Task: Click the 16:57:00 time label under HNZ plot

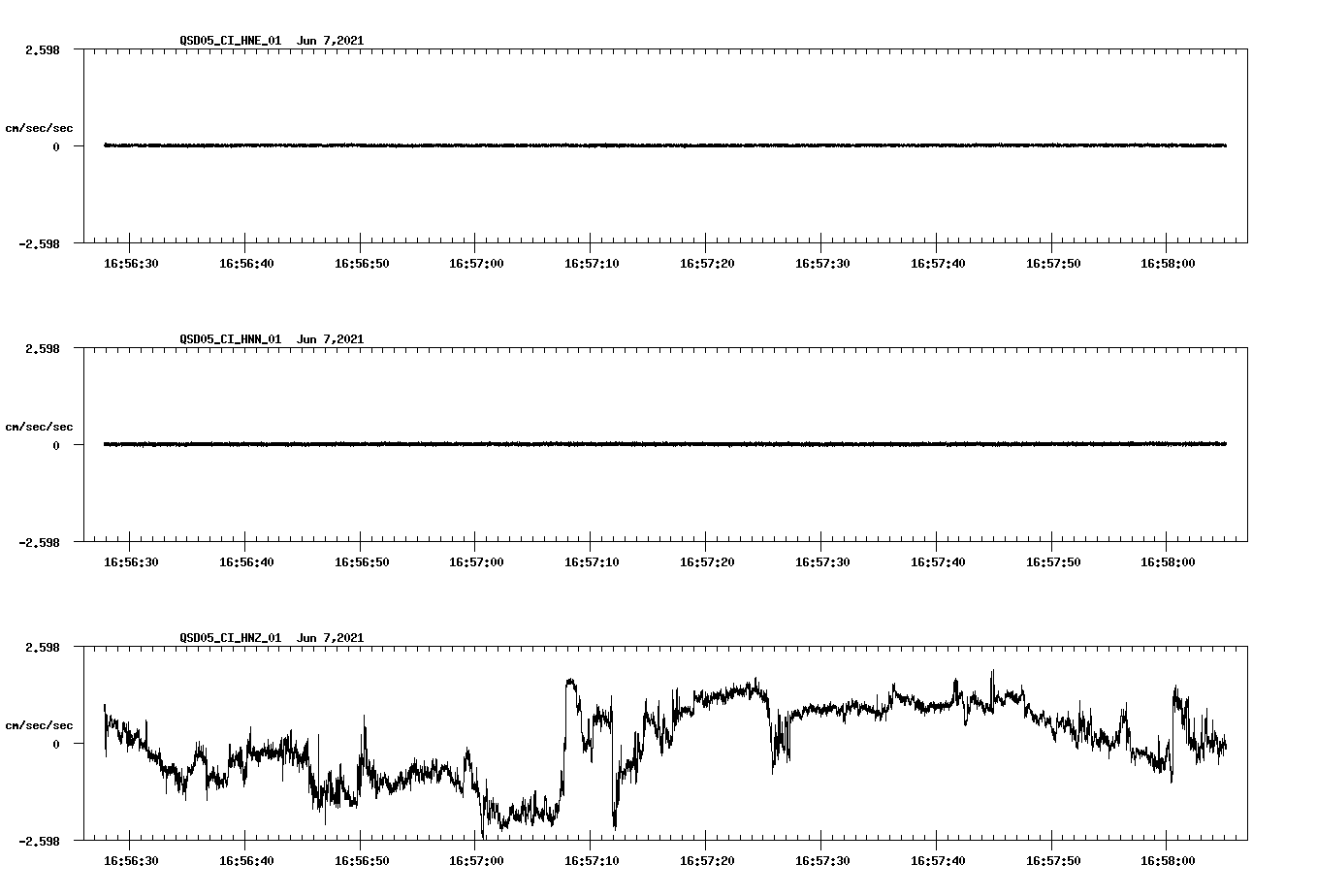Action: coord(476,861)
